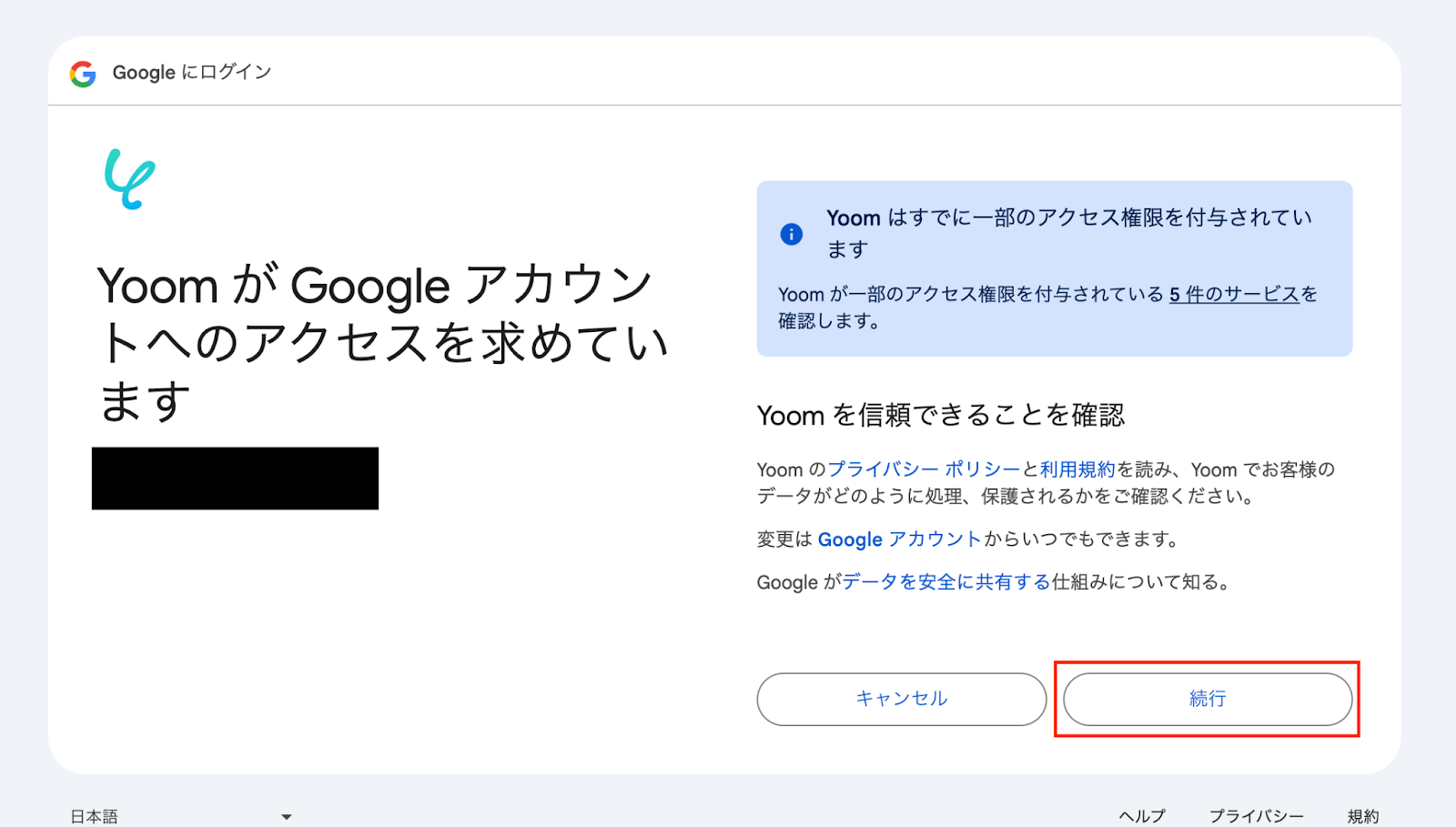
Task: Open the 利用規約 link
Action: (x=1077, y=469)
